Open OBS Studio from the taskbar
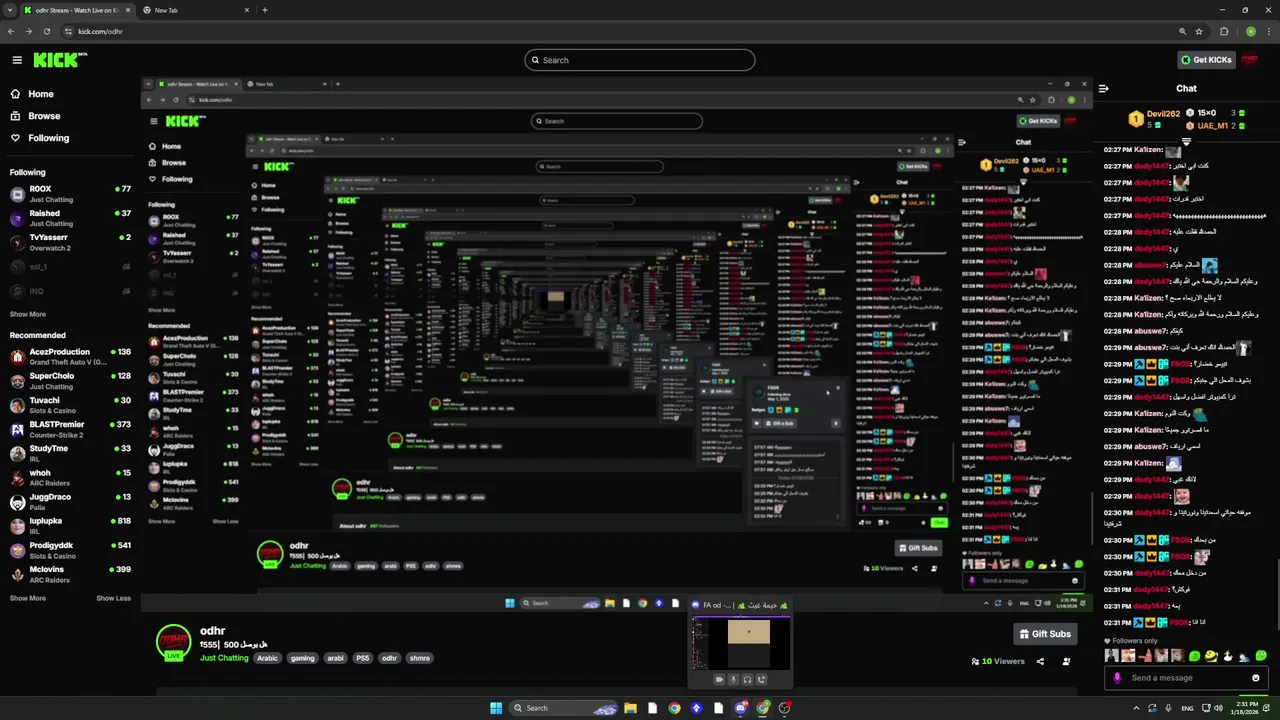This screenshot has width=1280, height=720. 785,708
